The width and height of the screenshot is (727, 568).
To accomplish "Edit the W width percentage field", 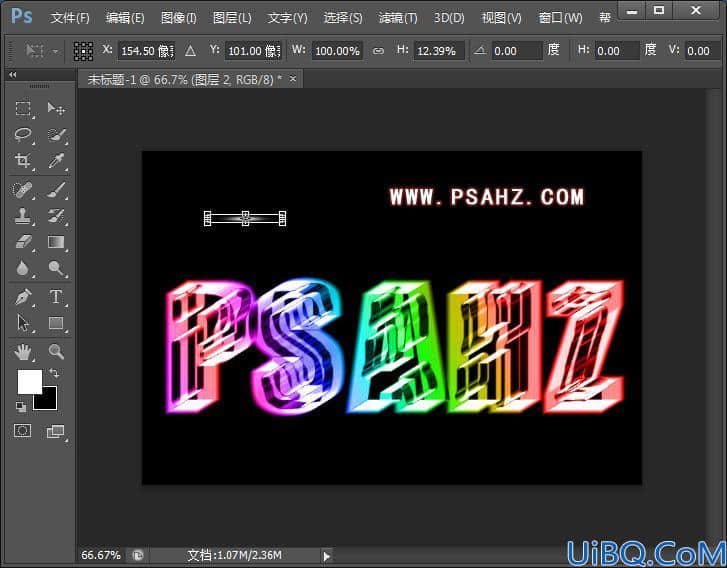I will tap(338, 51).
